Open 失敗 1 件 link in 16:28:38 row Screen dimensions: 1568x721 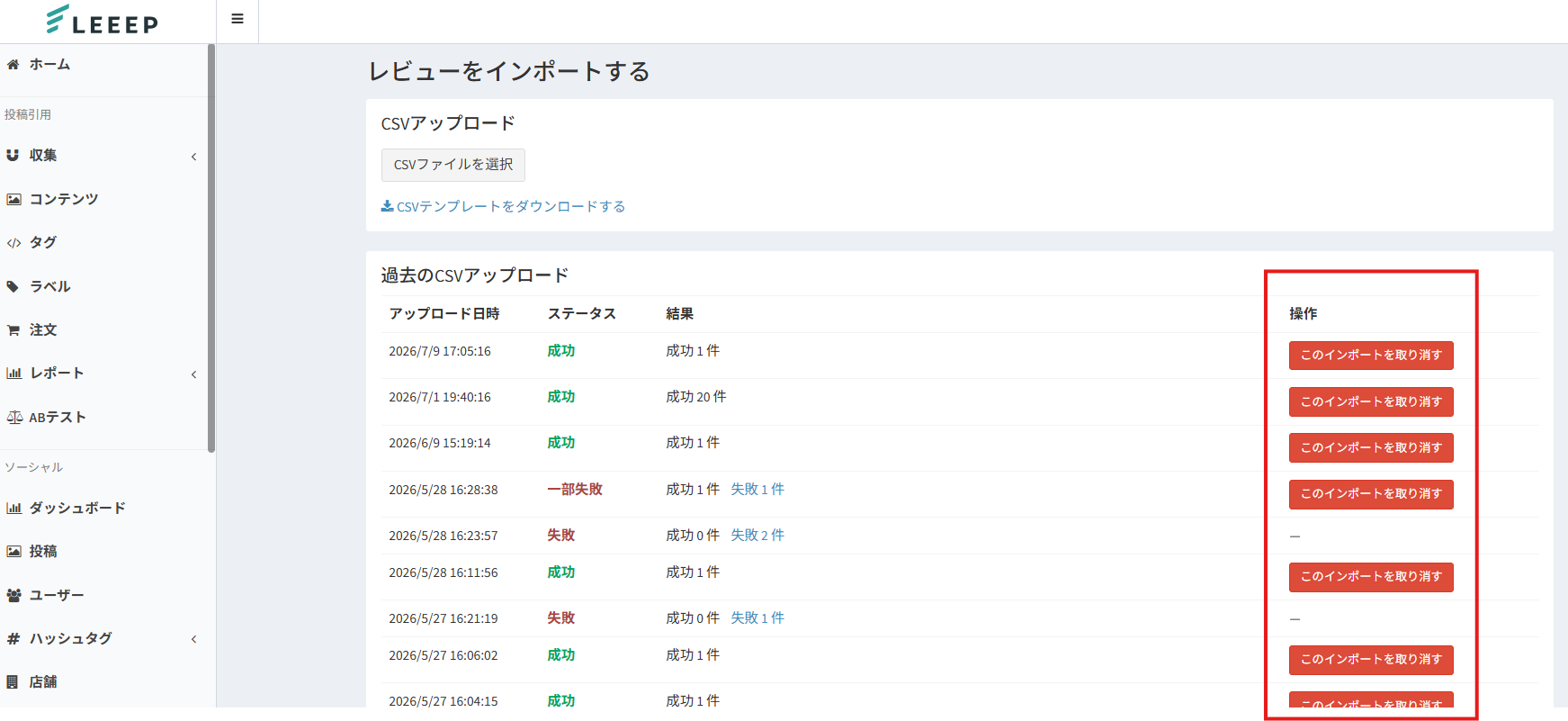point(757,489)
